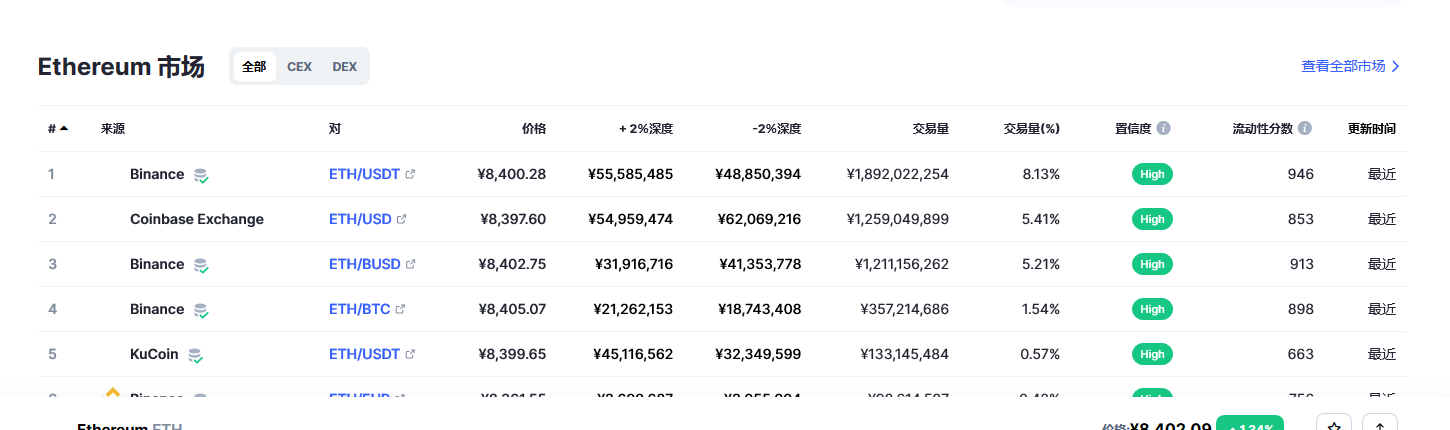This screenshot has height=430, width=1450.
Task: Click the info icon beside 置信度
Action: pos(1164,129)
